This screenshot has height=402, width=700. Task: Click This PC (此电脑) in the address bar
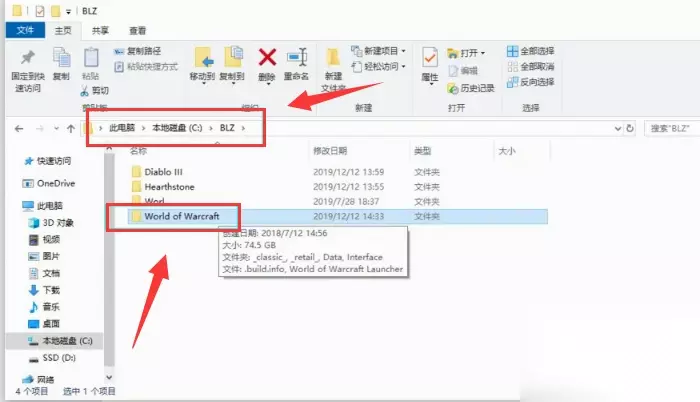coord(122,128)
